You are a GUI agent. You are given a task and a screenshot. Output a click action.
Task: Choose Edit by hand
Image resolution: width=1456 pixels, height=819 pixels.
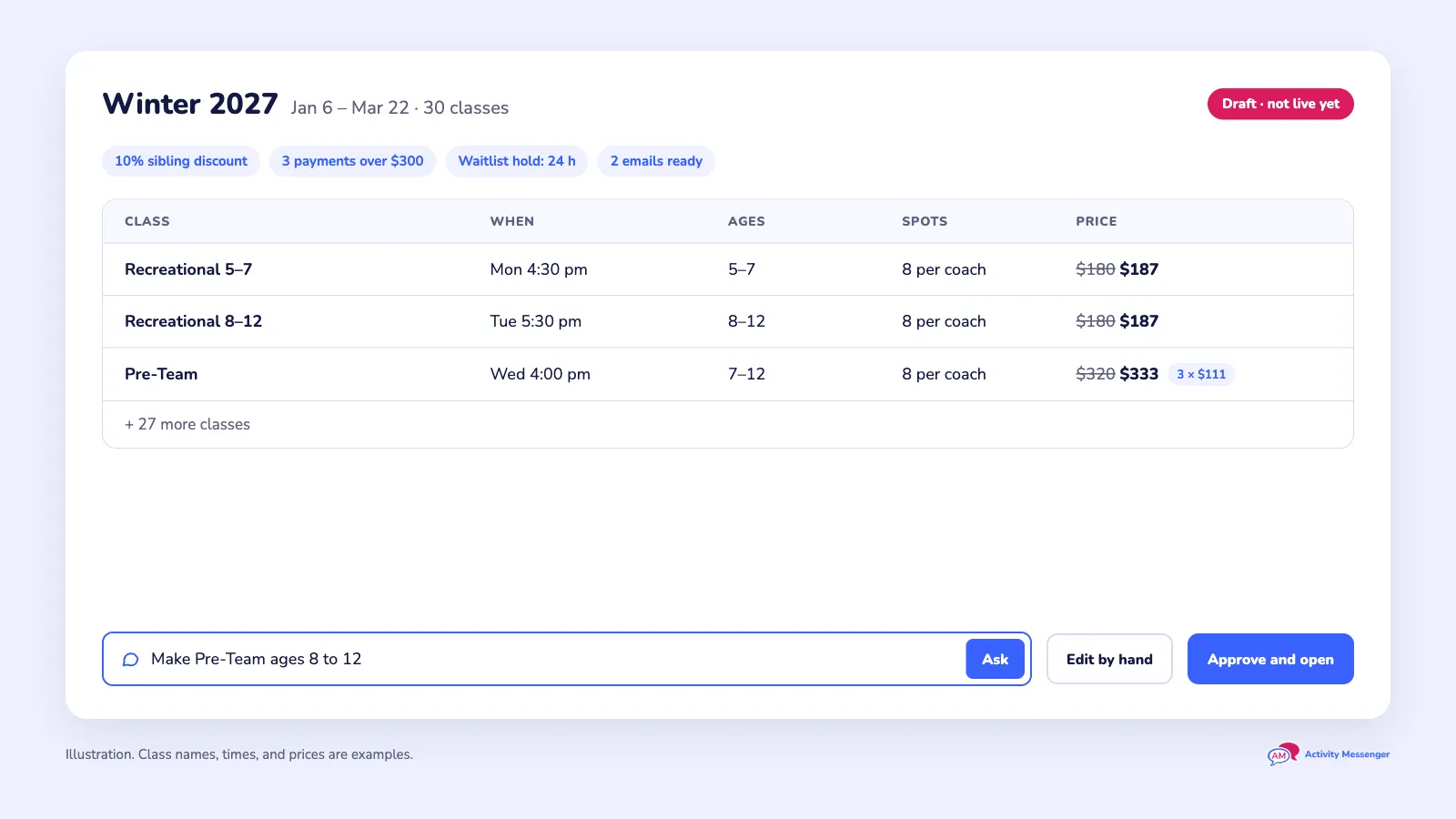coord(1109,659)
